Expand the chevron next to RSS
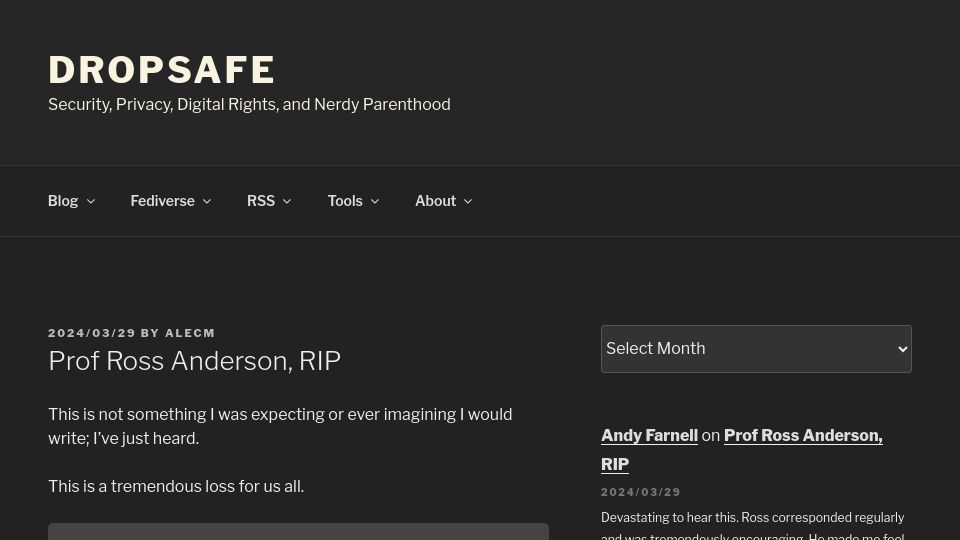This screenshot has width=960, height=540. 287,201
